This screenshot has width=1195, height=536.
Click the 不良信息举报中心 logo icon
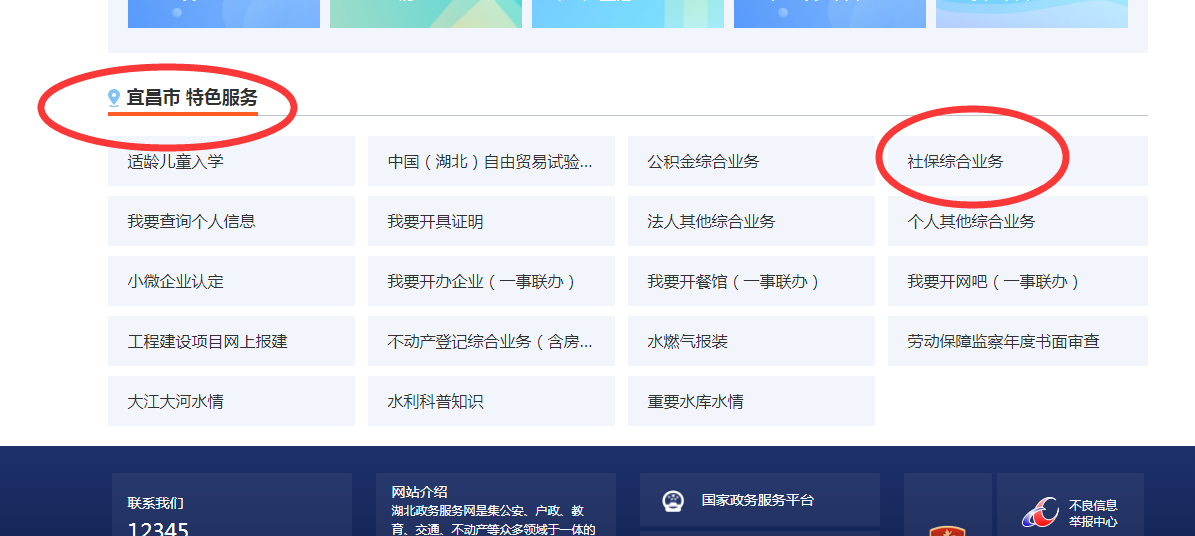click(x=1039, y=512)
